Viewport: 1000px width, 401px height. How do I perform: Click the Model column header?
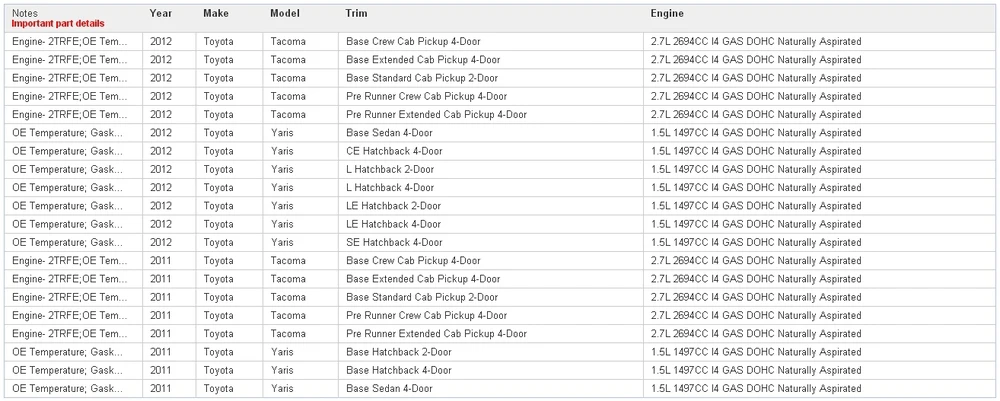point(284,13)
